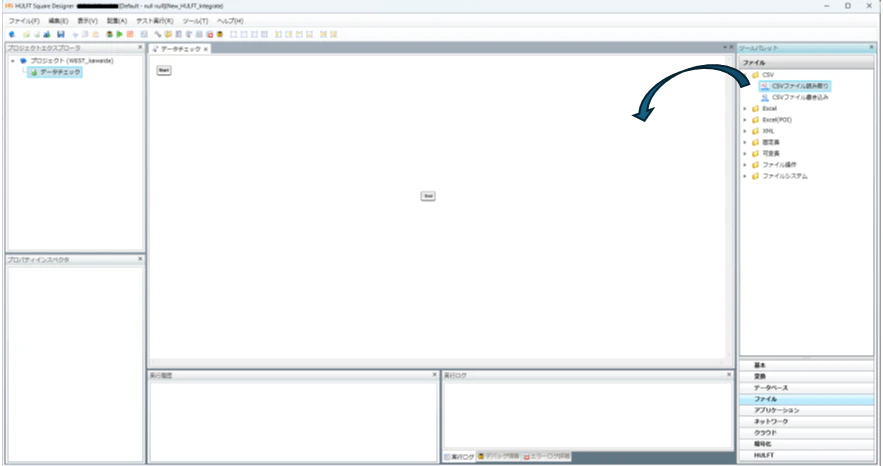Click the Start node on canvas

(x=164, y=70)
